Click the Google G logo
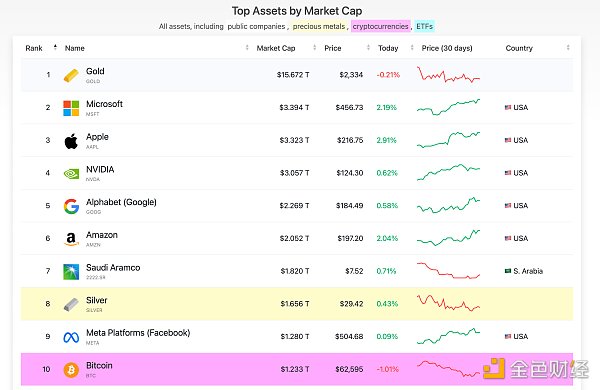Viewport: 600px width, 390px height. click(71, 206)
